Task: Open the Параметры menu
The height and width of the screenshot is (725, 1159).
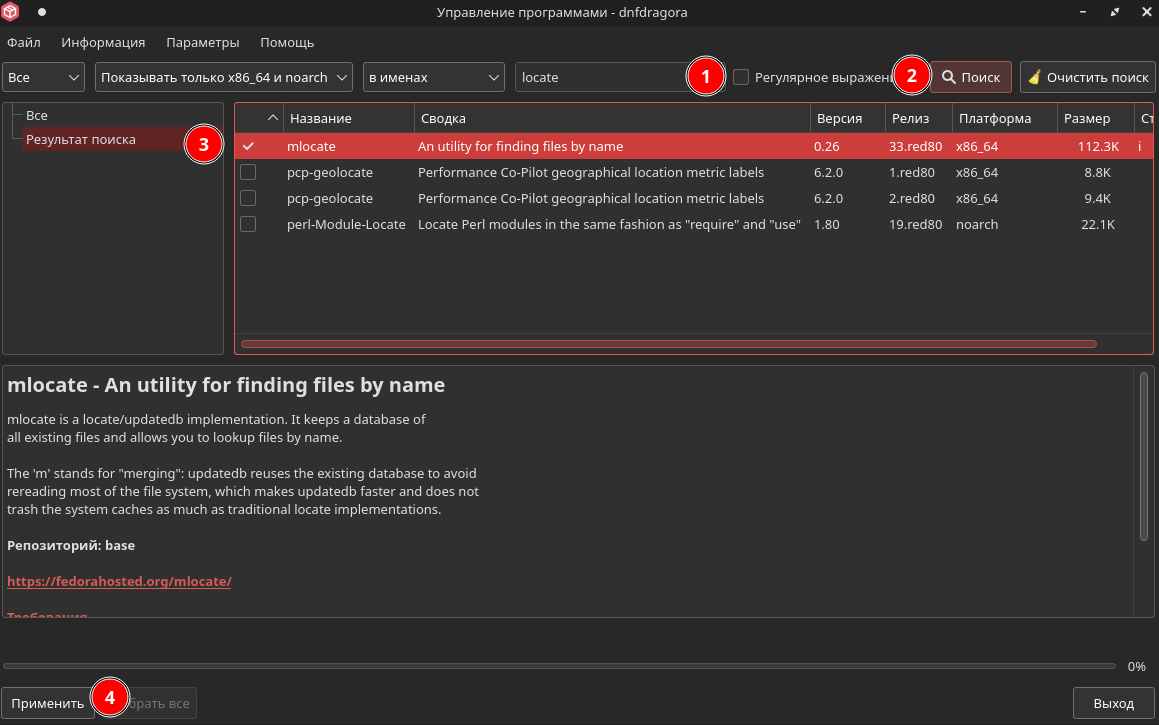Action: coord(203,42)
